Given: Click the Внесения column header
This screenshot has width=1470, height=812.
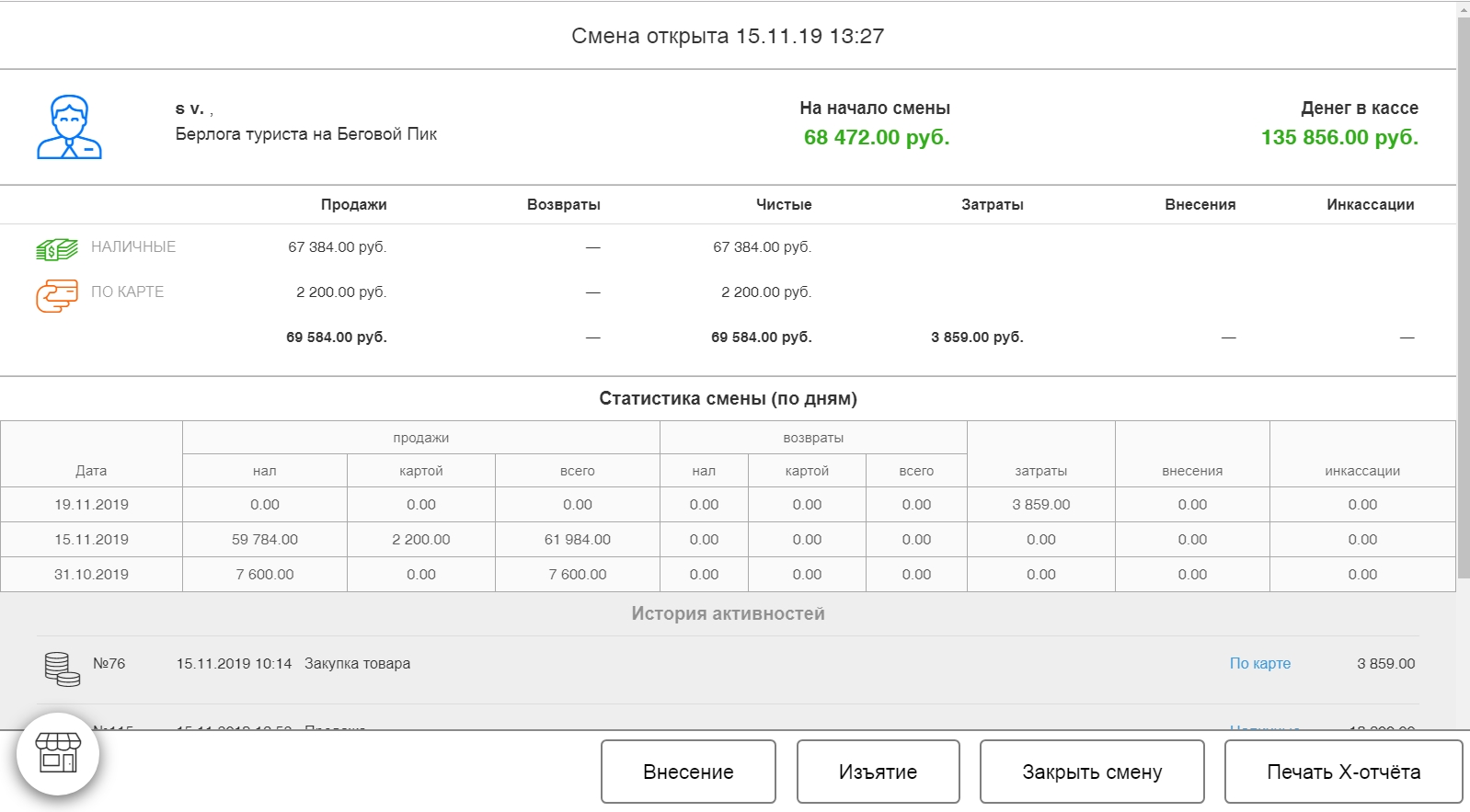Looking at the screenshot, I should point(1200,204).
